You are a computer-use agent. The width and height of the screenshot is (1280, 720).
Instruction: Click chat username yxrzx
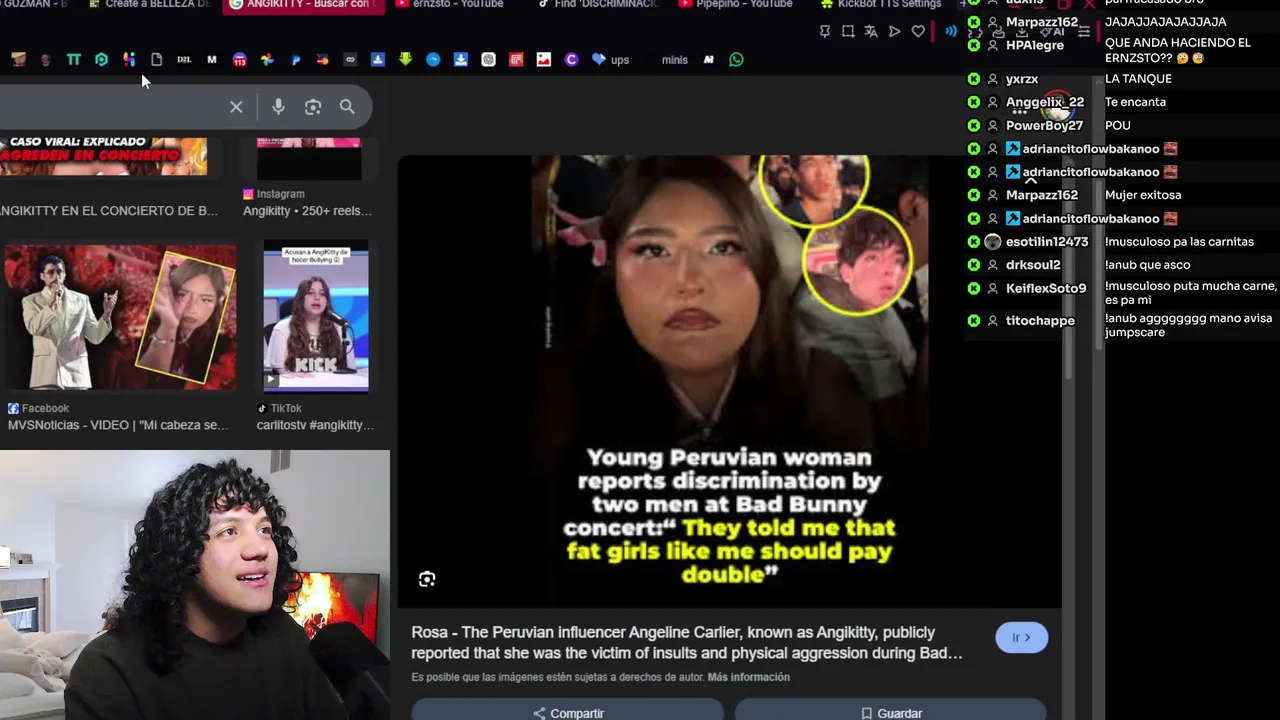[1022, 79]
